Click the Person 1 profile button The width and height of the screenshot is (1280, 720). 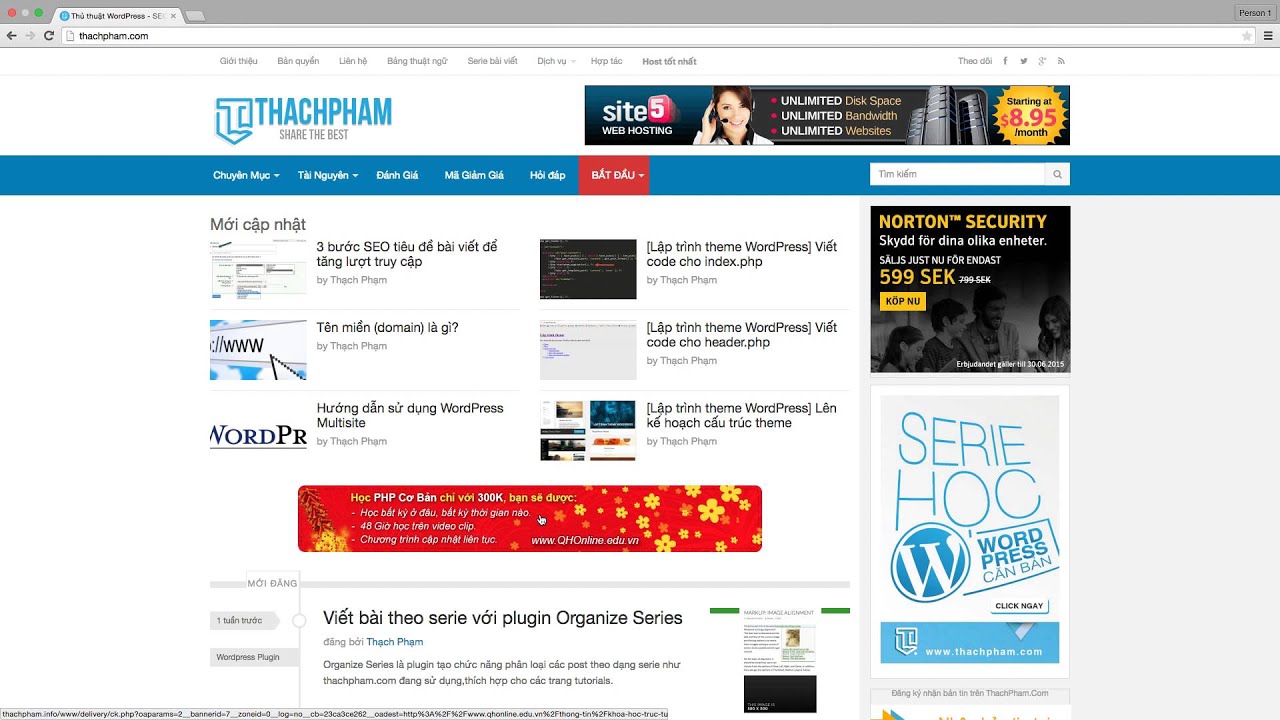click(1254, 12)
